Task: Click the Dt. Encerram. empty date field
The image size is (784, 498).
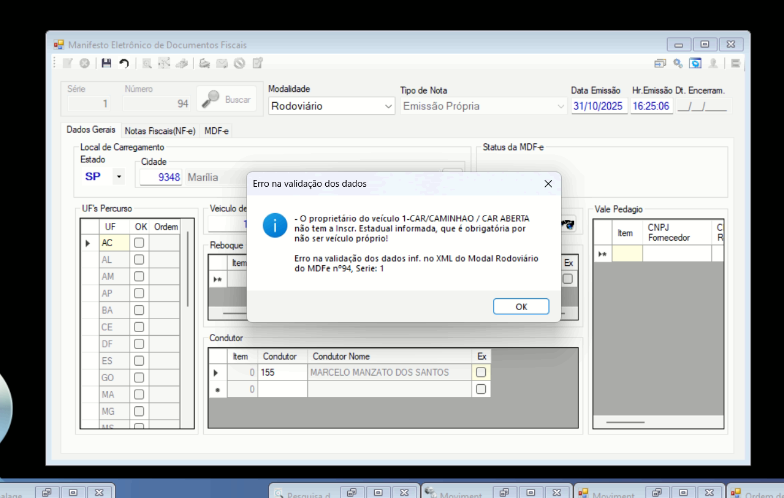Action: point(702,106)
